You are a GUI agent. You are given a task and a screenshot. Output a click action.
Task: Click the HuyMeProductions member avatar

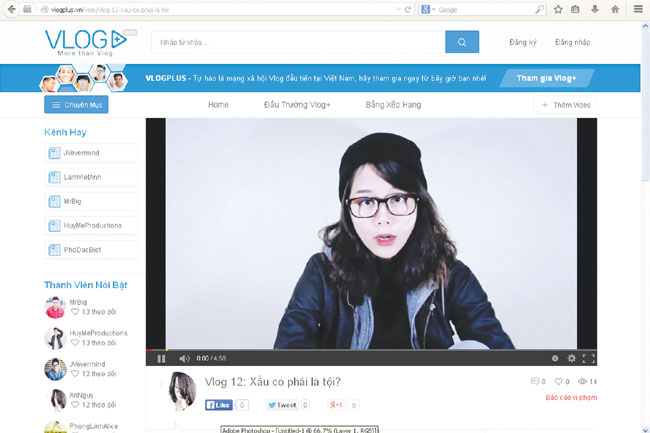tap(55, 338)
